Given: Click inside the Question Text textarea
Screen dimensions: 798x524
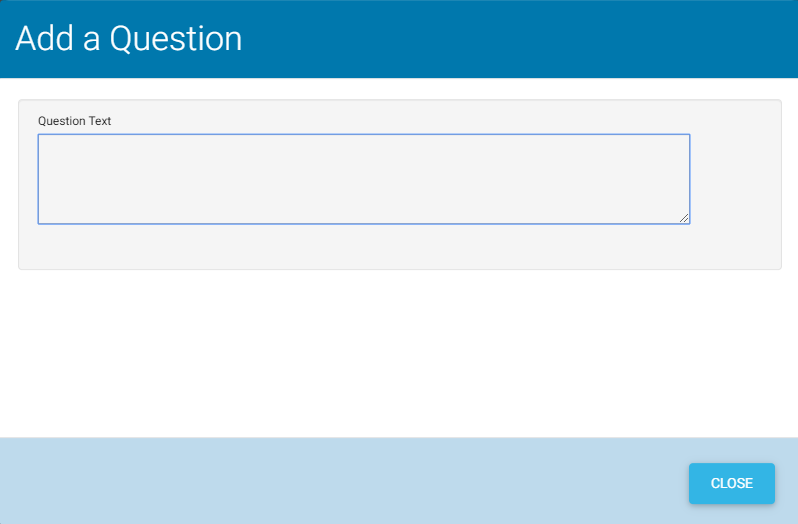Looking at the screenshot, I should point(363,178).
